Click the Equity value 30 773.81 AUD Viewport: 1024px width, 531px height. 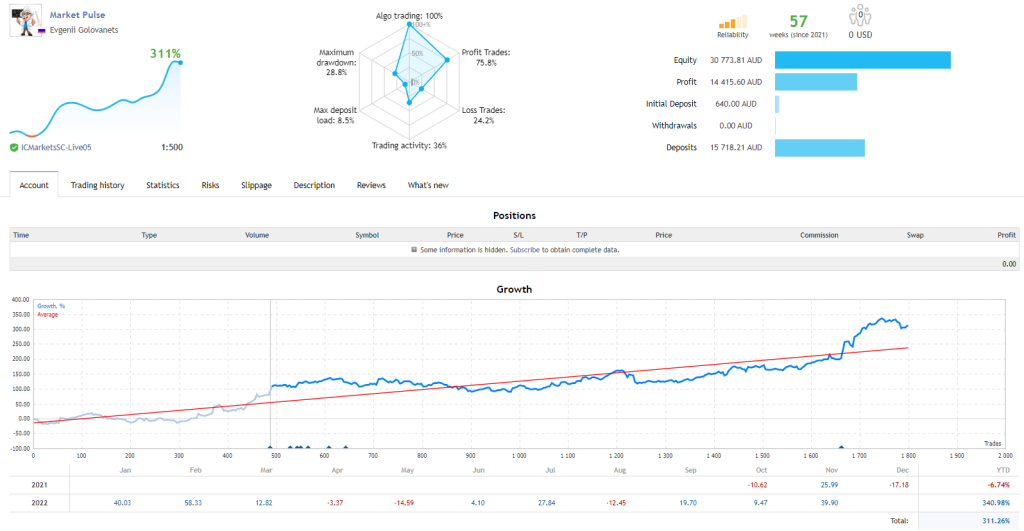736,60
